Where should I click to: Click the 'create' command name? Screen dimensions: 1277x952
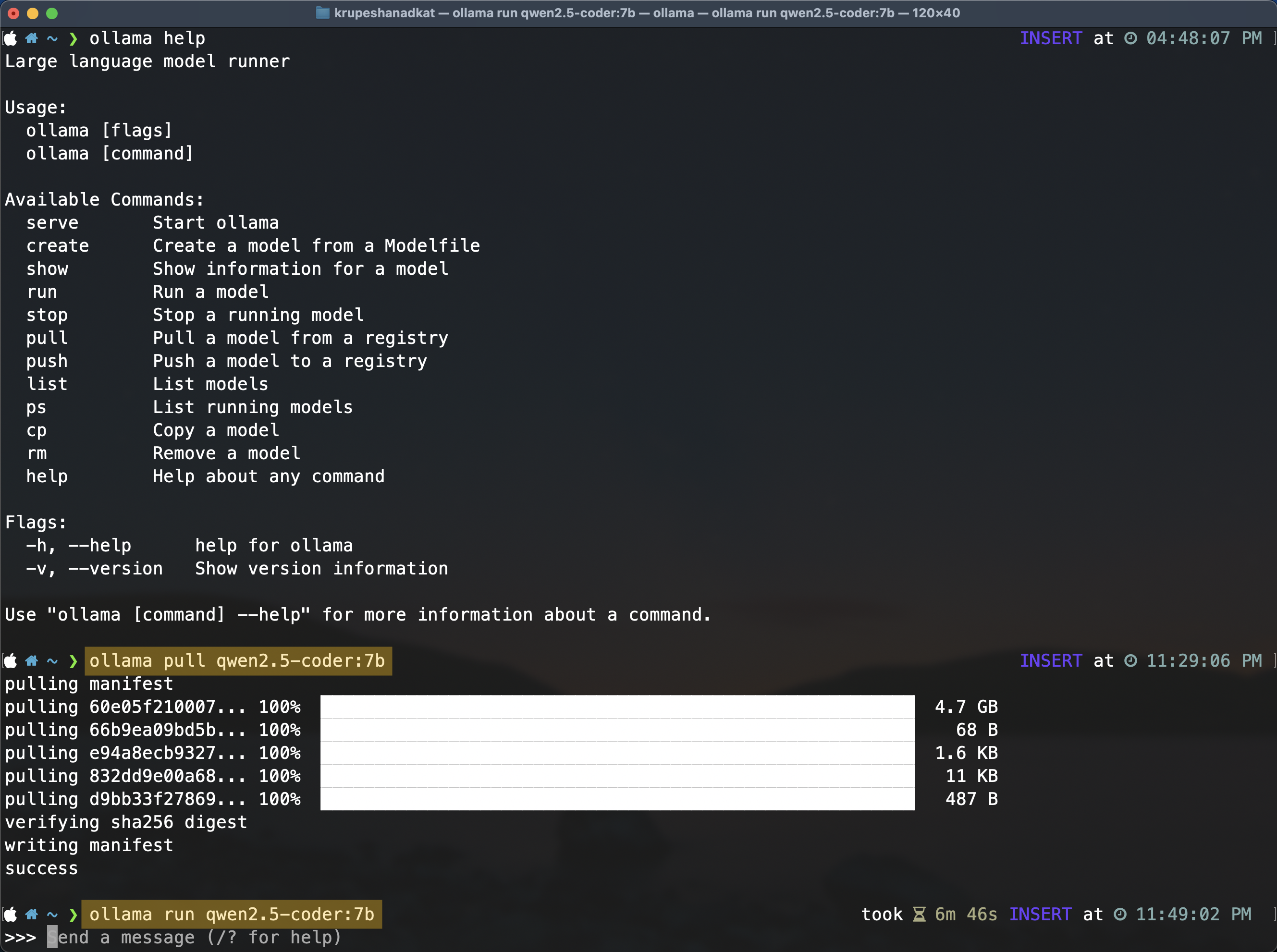pyautogui.click(x=58, y=246)
